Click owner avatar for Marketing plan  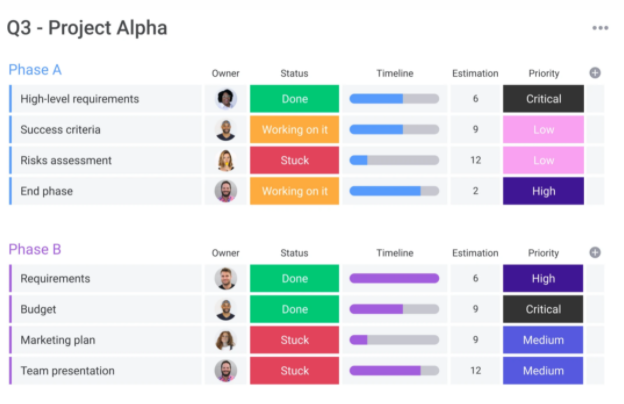226,340
